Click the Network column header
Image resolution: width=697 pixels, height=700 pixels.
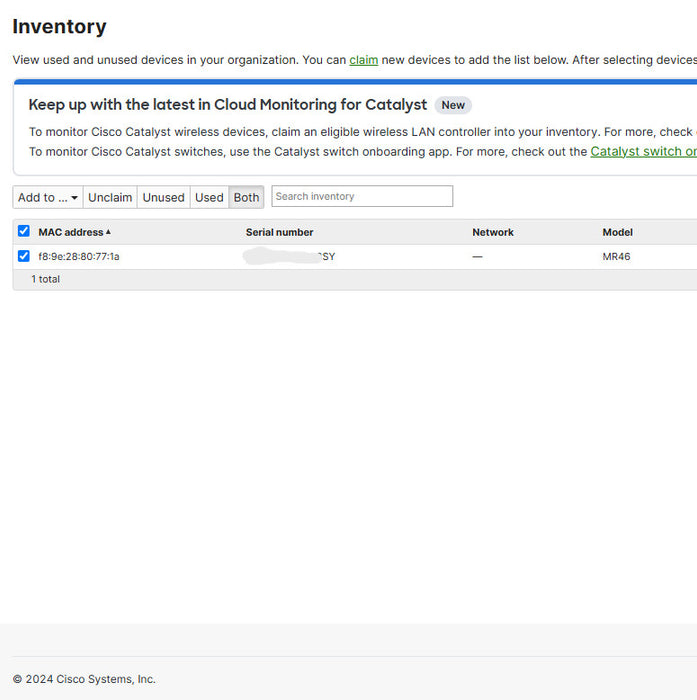(493, 232)
